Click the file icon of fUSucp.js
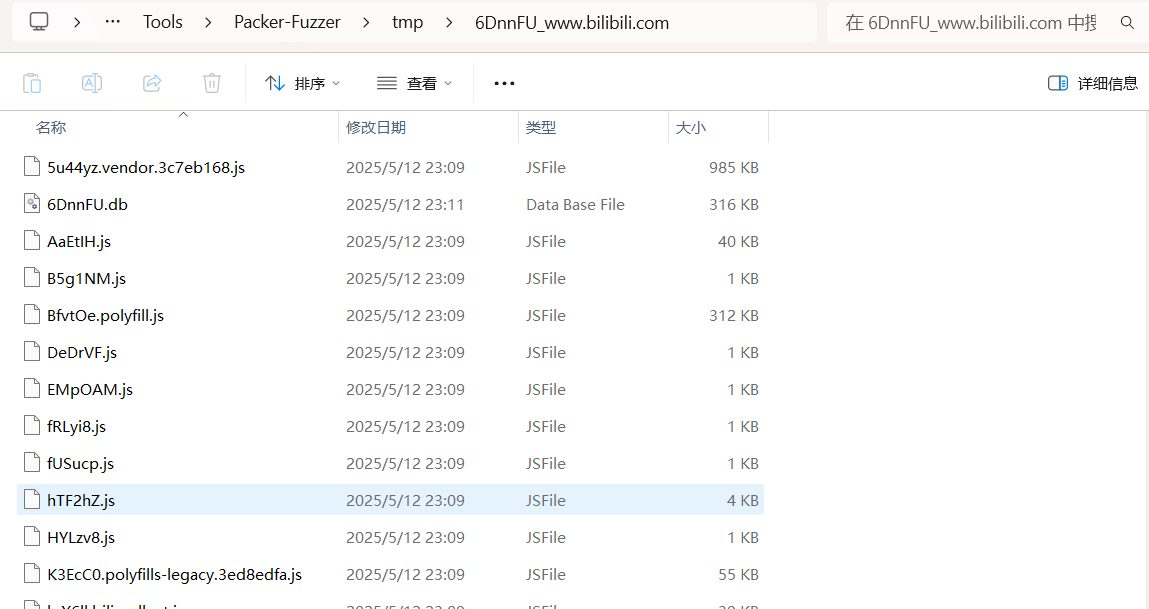The width and height of the screenshot is (1149, 609). click(32, 462)
